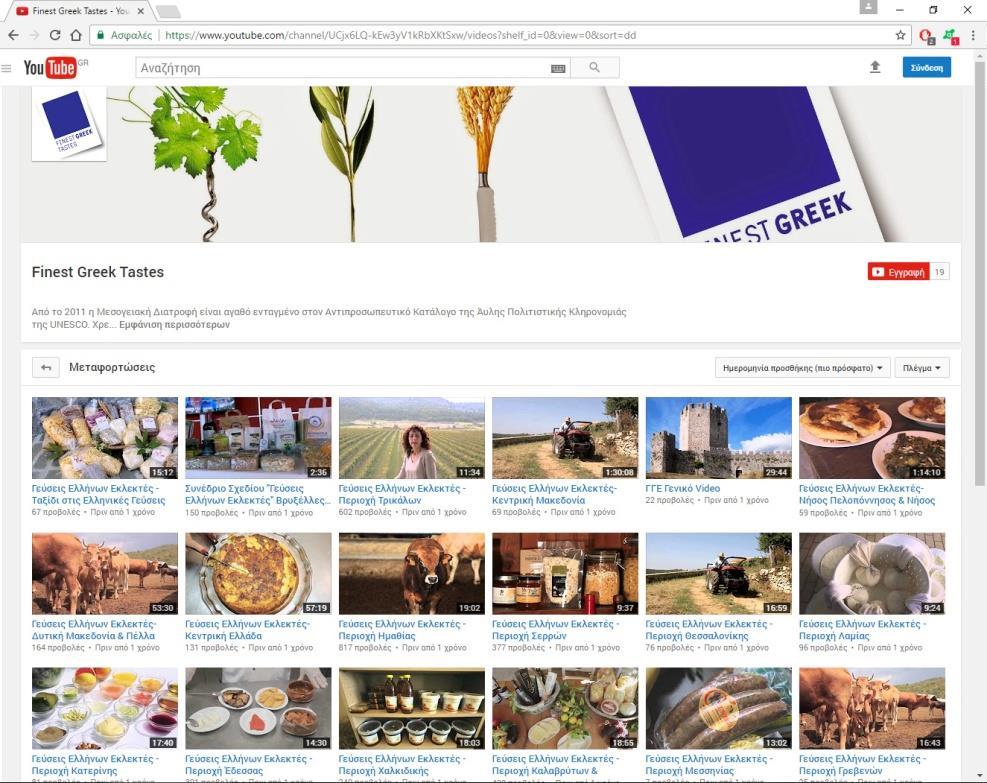
Task: Open video link Συνέδριο Σχεδίου Βρυξέλλες
Action: 257,494
